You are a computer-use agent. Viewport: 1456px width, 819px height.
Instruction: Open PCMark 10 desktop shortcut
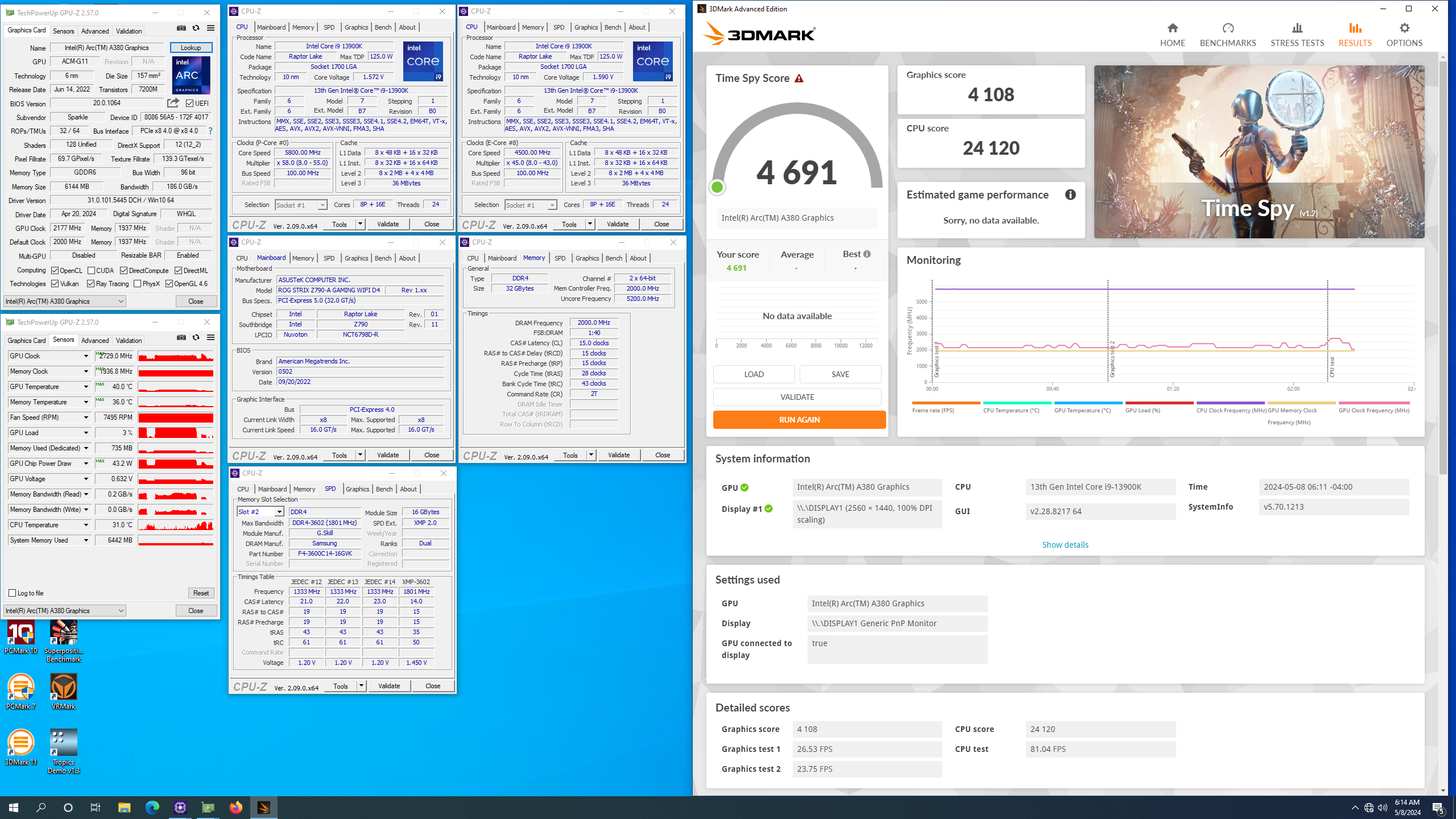pos(21,638)
